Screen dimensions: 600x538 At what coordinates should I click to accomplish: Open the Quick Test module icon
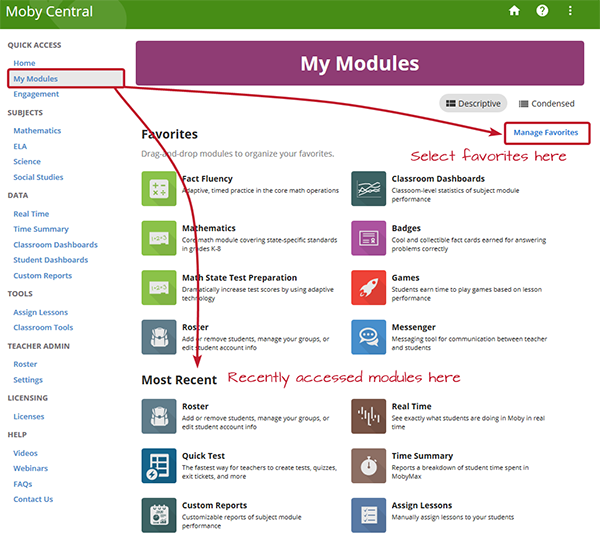point(159,466)
